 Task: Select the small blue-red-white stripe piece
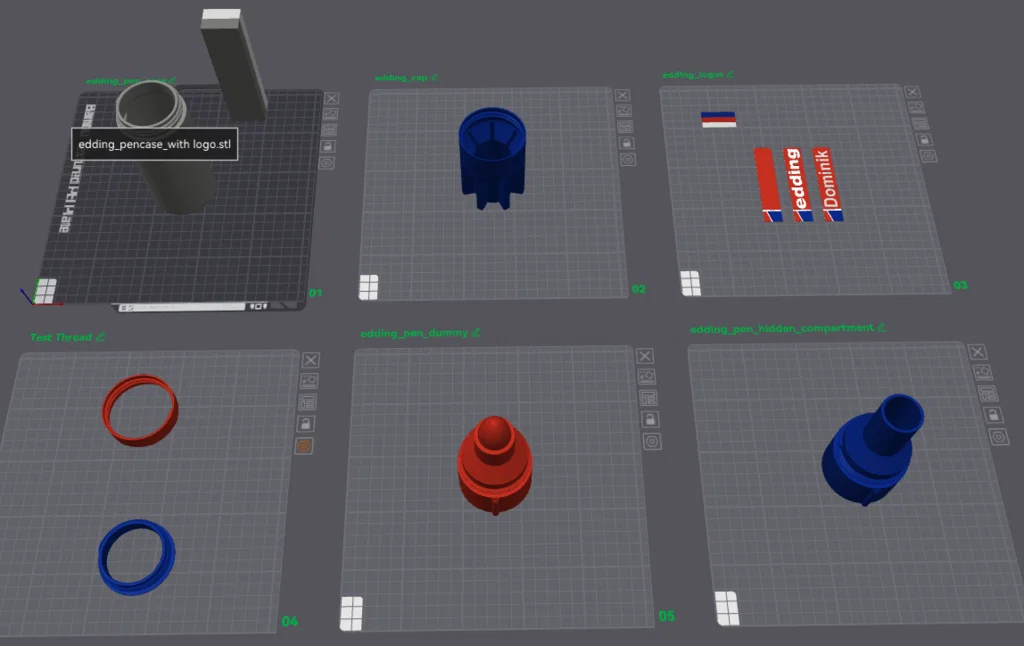[x=718, y=120]
